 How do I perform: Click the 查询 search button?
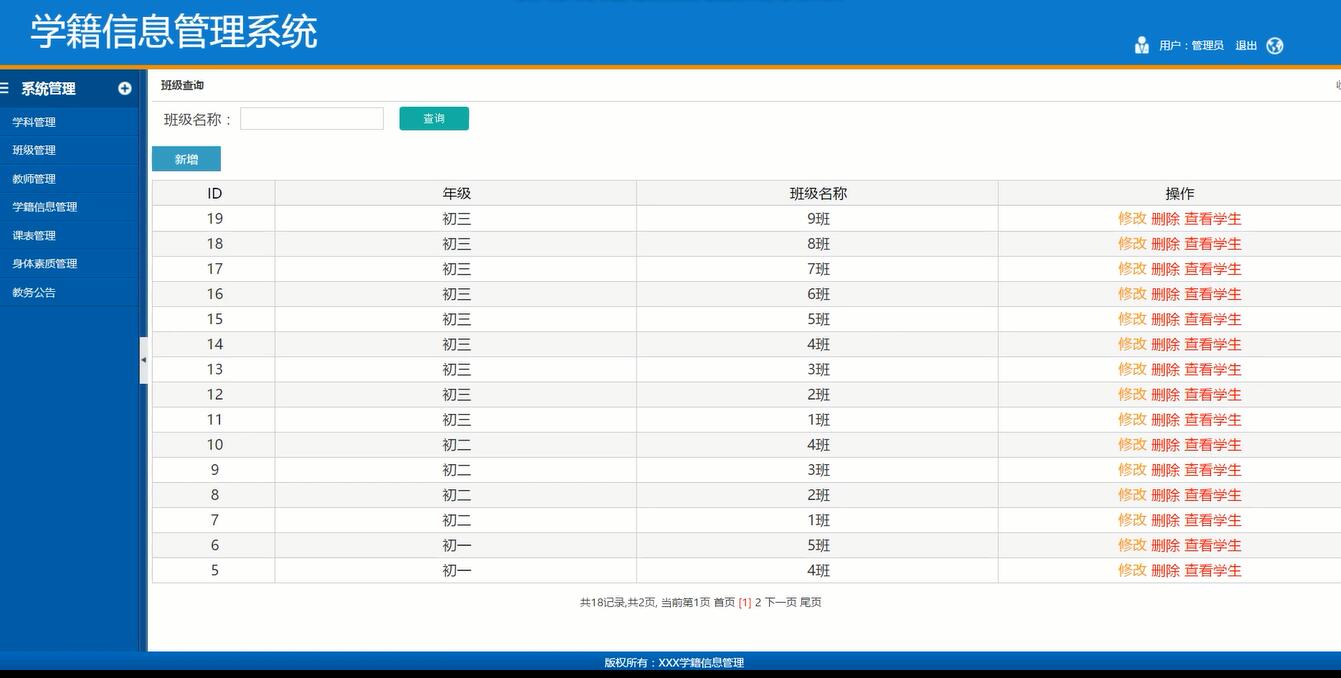[x=434, y=119]
